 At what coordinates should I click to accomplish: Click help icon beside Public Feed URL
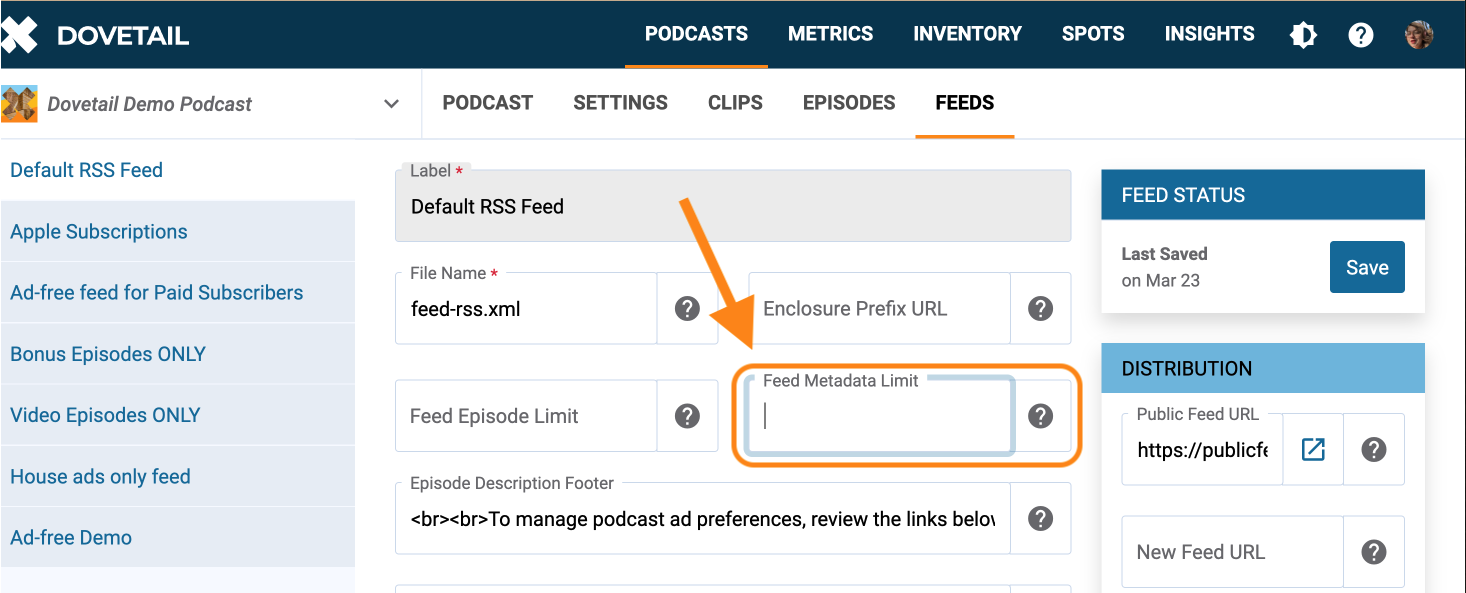click(x=1374, y=450)
